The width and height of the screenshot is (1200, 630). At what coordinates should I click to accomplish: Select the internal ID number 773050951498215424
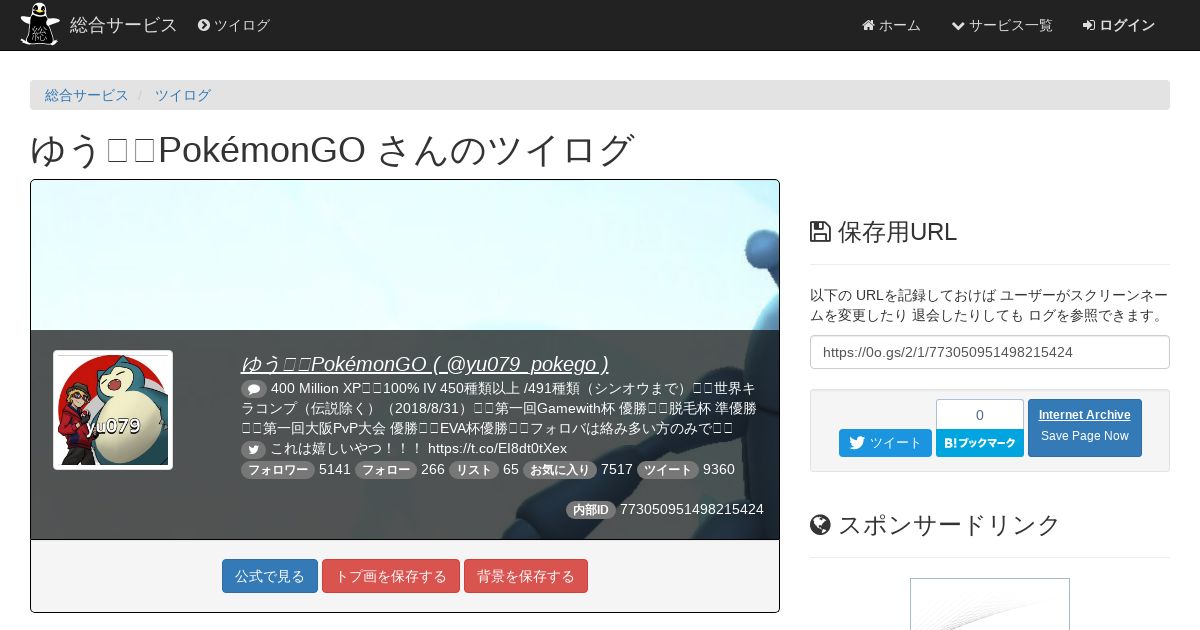coord(692,509)
